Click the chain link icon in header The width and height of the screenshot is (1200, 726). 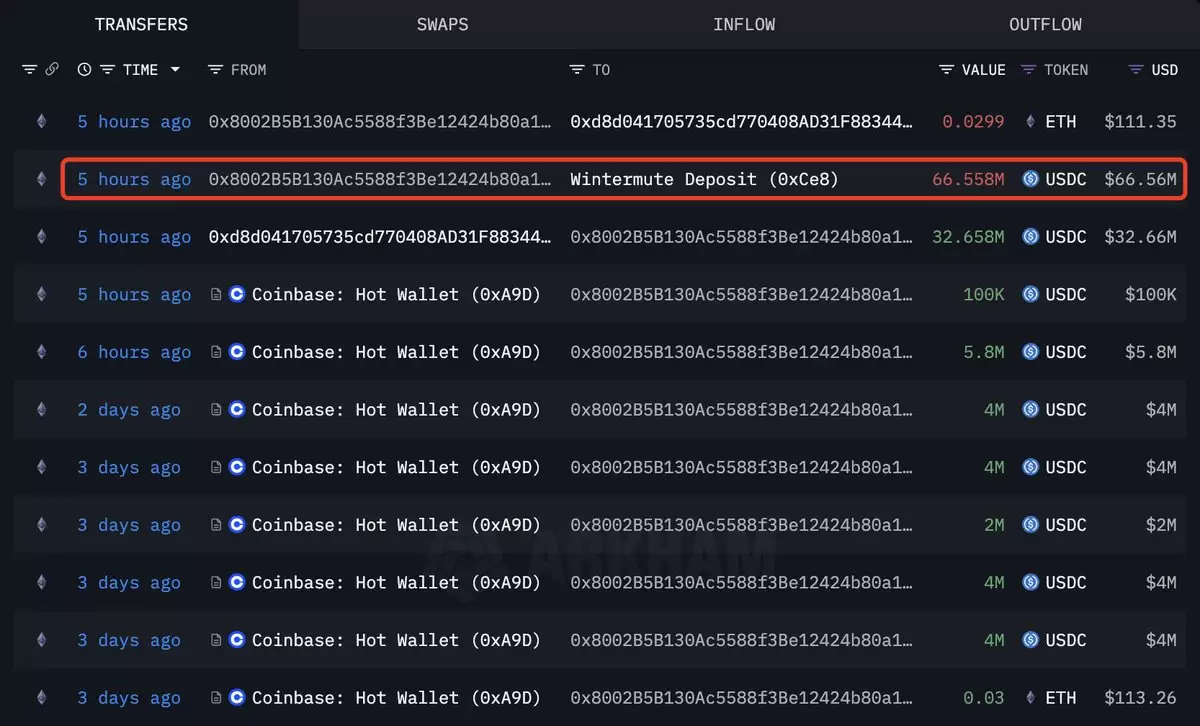(x=52, y=70)
